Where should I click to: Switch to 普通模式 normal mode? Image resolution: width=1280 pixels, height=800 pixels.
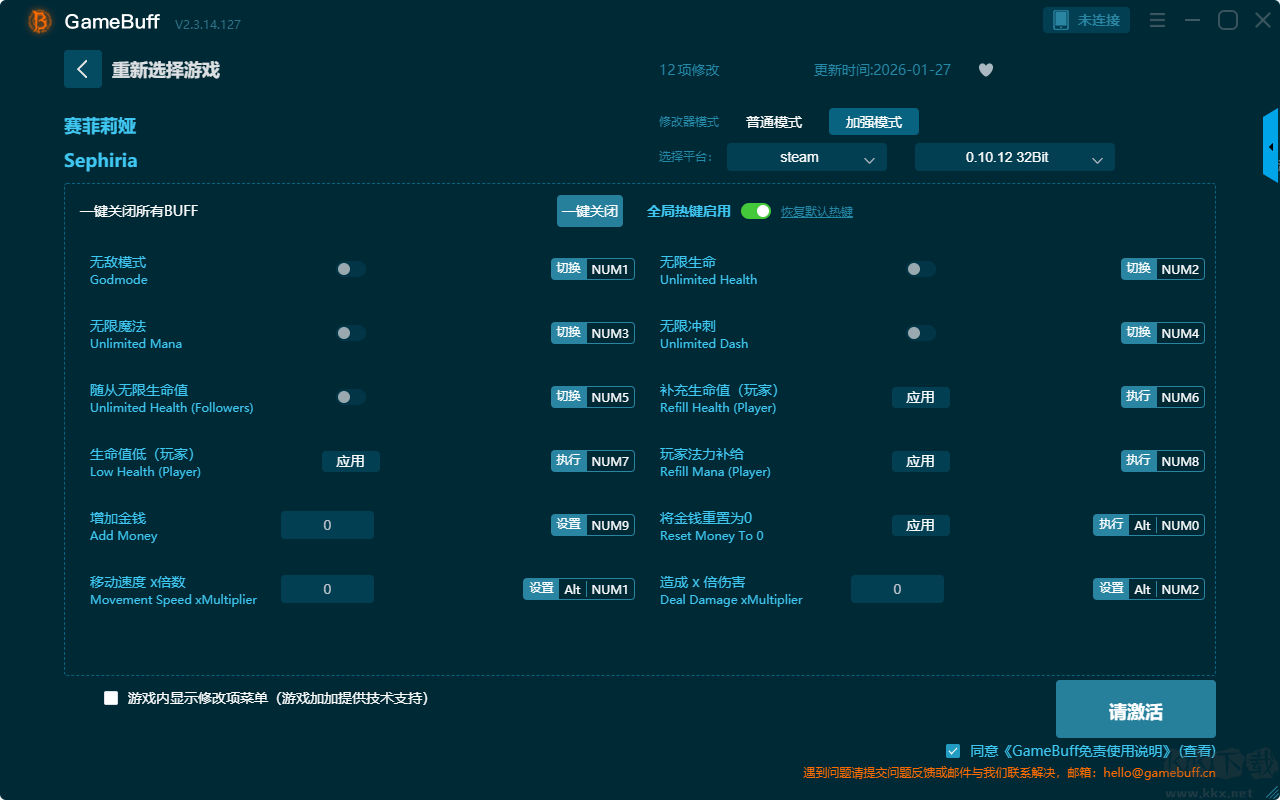click(x=774, y=122)
